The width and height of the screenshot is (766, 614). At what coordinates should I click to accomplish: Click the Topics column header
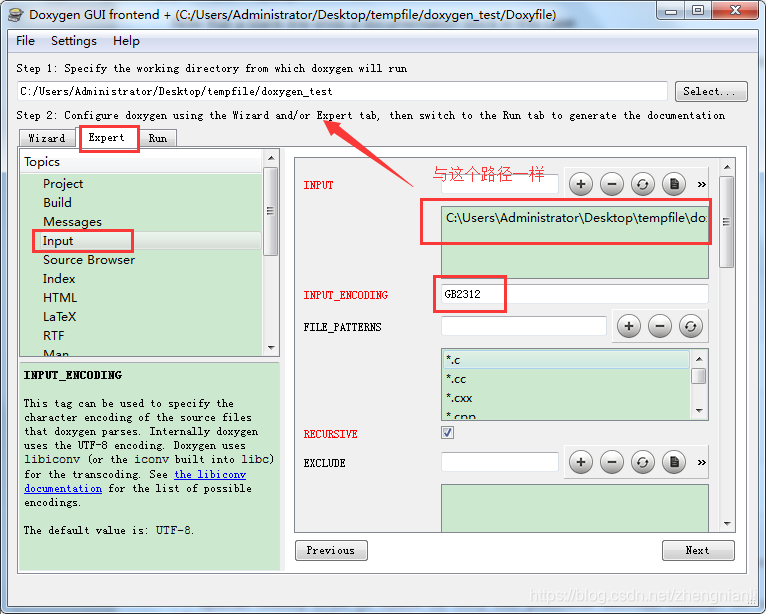141,162
